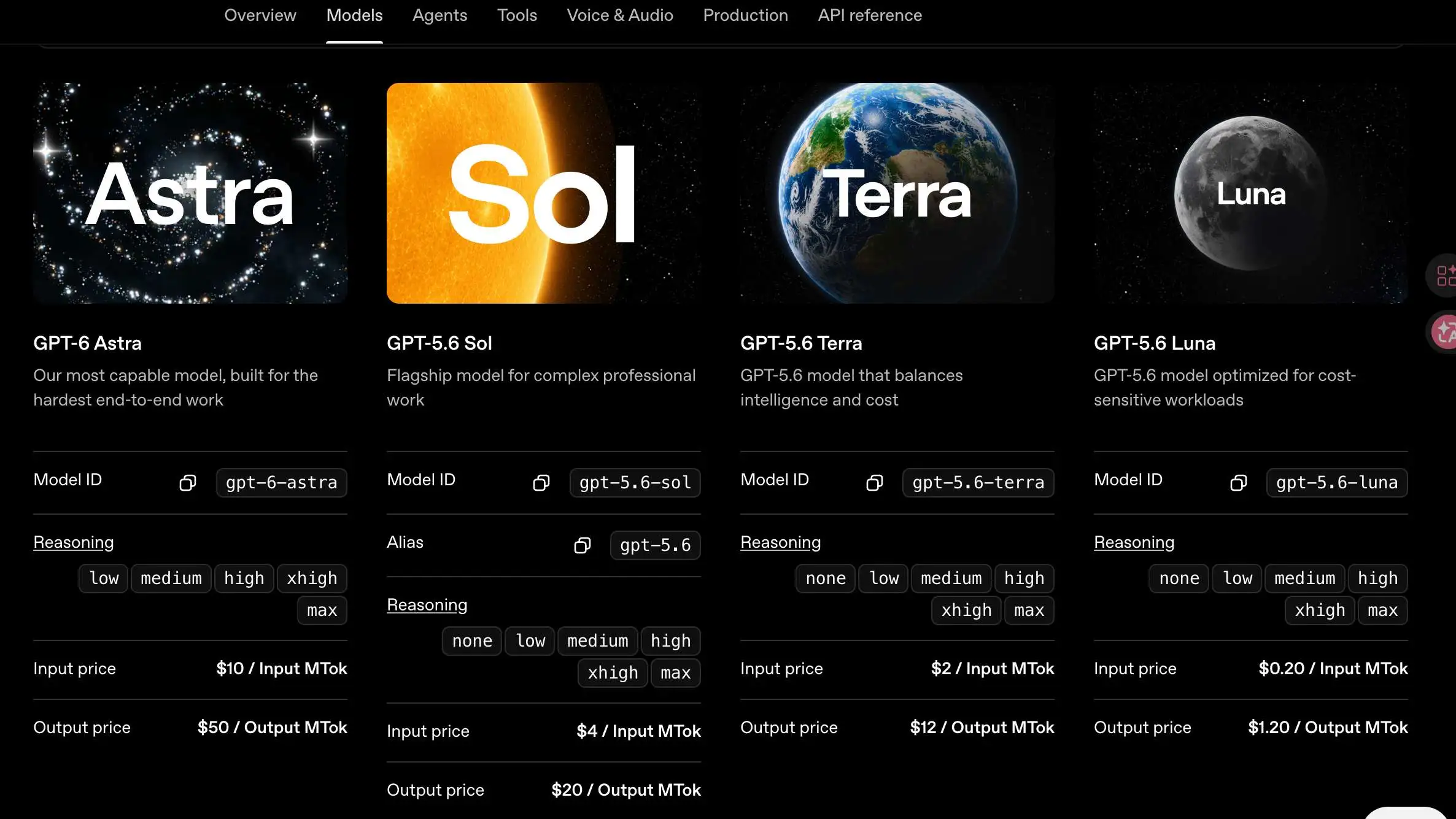Click the medium chip under GPT-5.6 Sol
This screenshot has height=819, width=1456.
[598, 641]
